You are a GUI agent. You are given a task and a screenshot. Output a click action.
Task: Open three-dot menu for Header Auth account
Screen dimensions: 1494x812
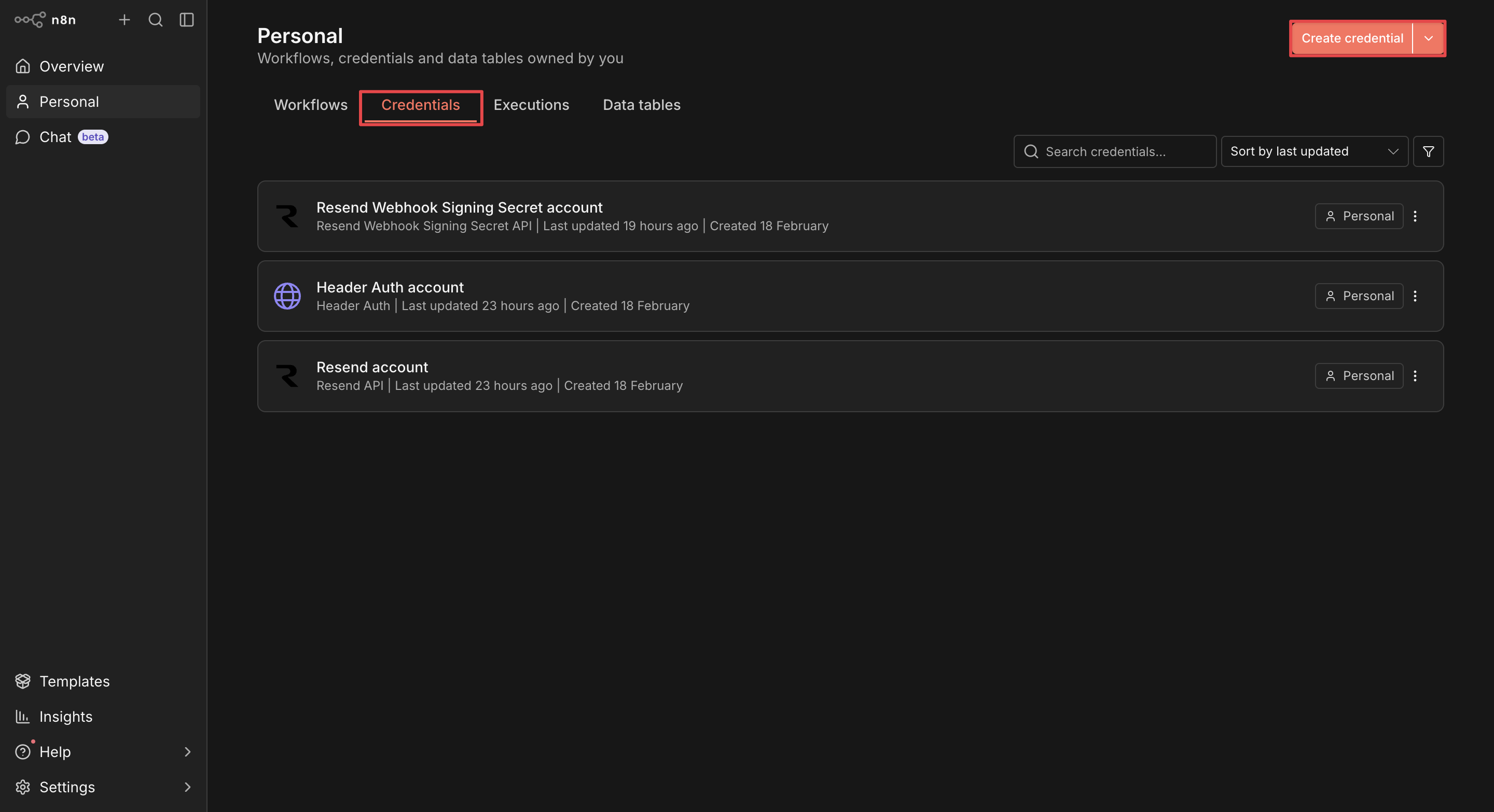coord(1415,296)
